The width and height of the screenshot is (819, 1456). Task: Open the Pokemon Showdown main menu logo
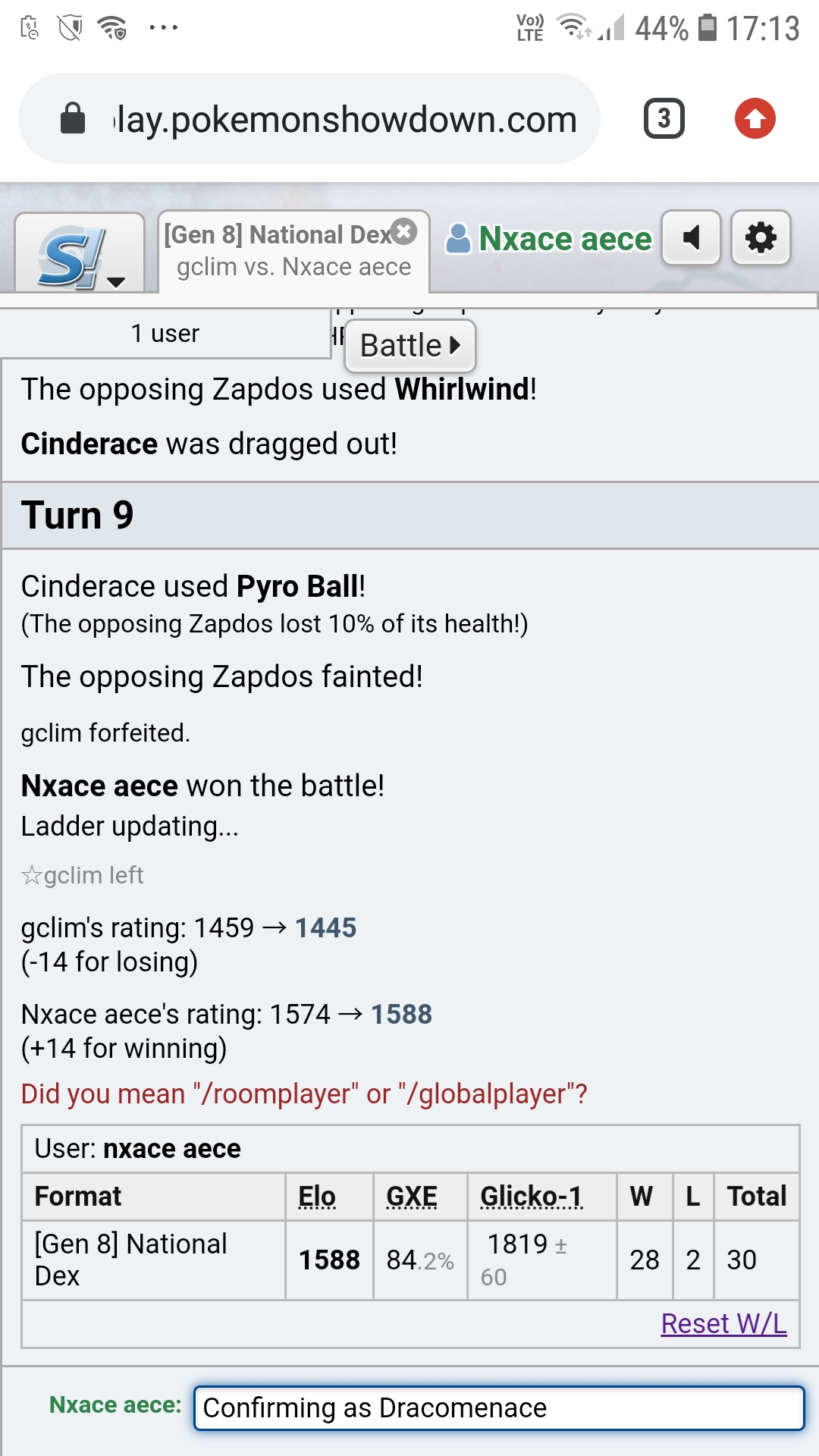[79, 253]
